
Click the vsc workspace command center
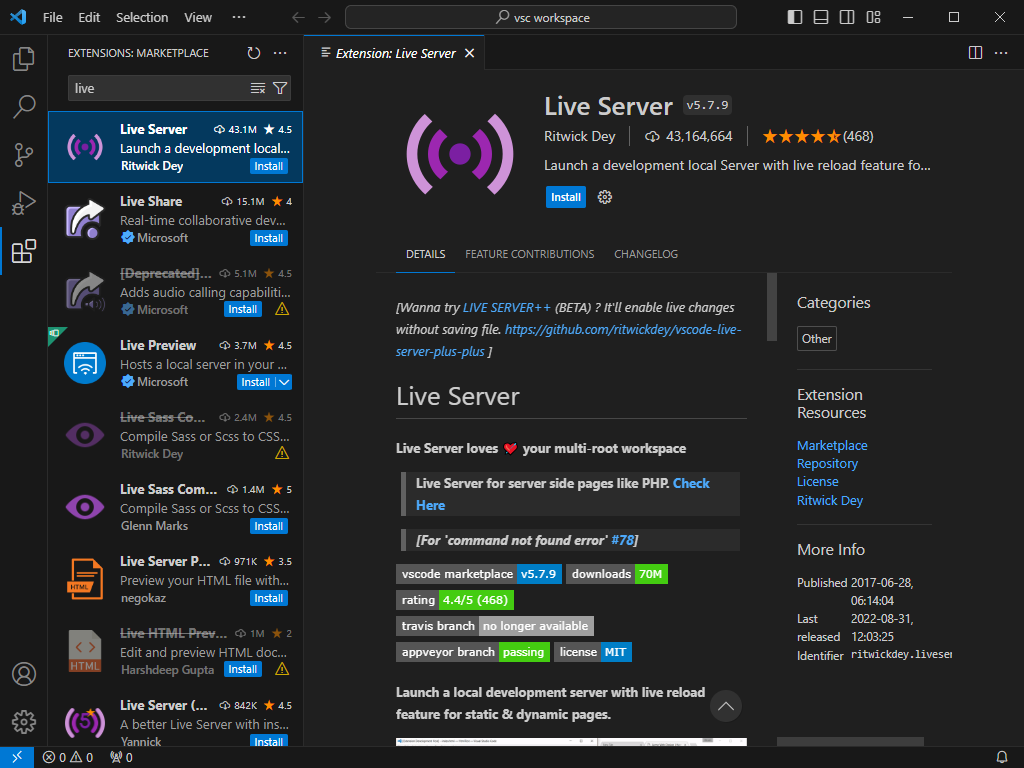(541, 18)
